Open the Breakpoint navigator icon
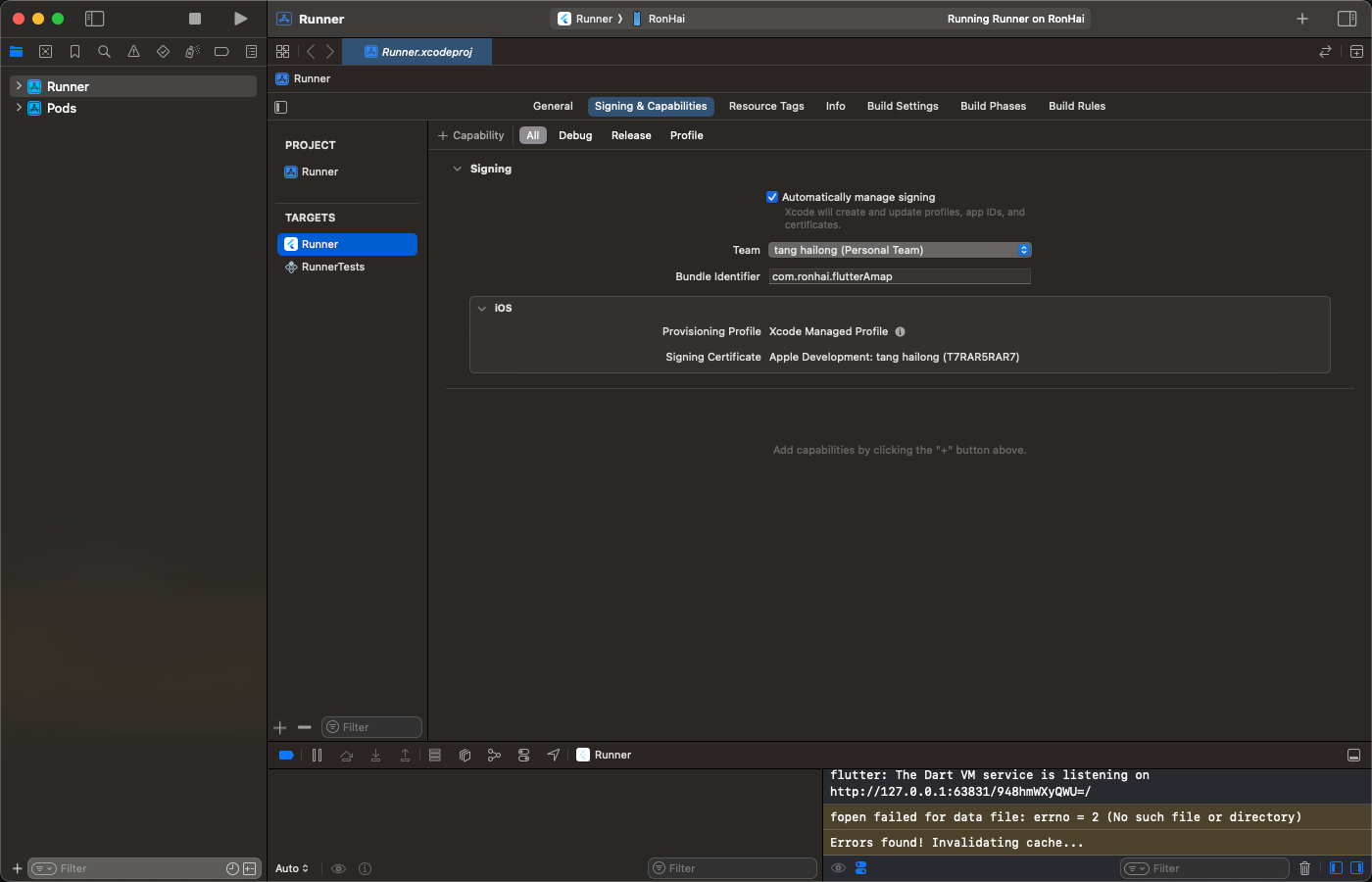 221,52
